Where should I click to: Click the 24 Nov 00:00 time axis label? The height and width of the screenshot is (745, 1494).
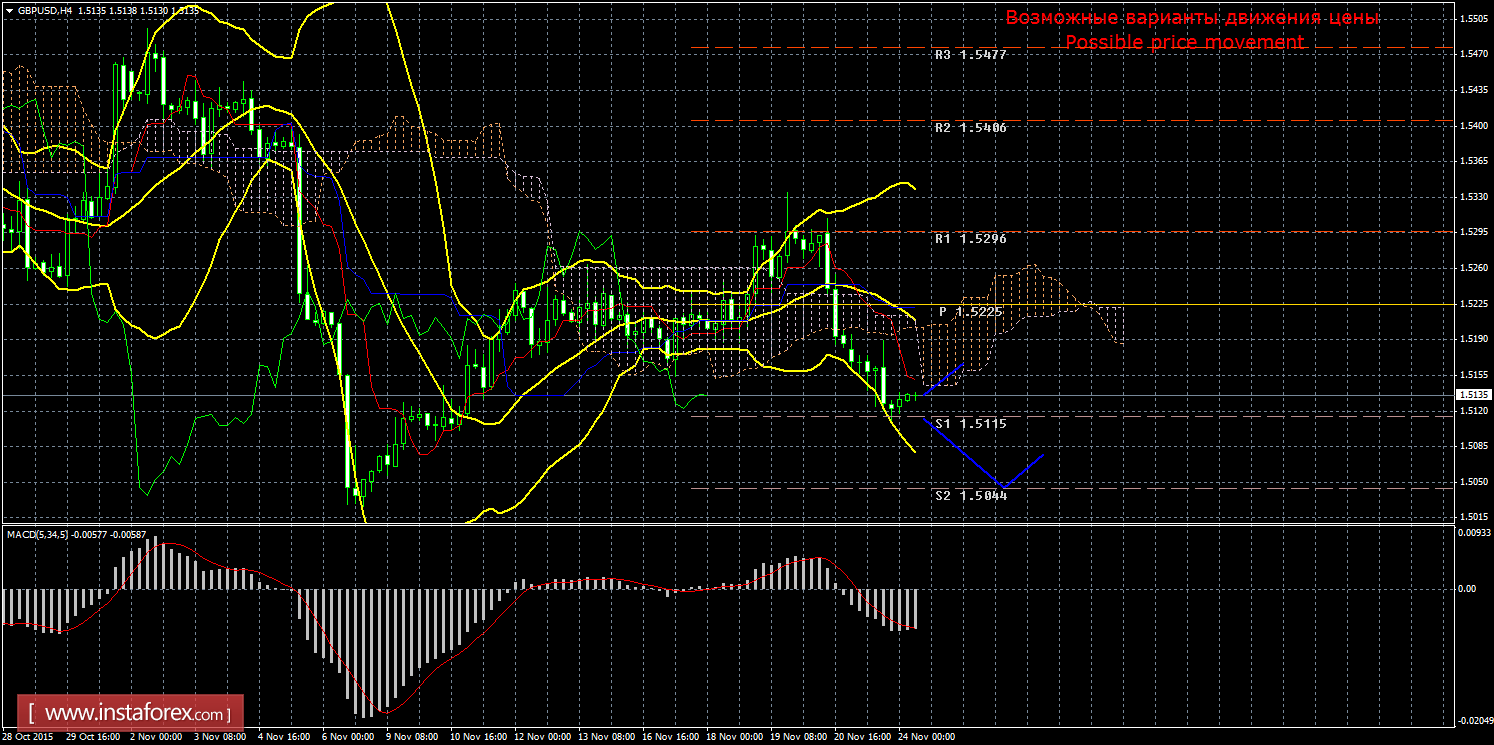926,737
